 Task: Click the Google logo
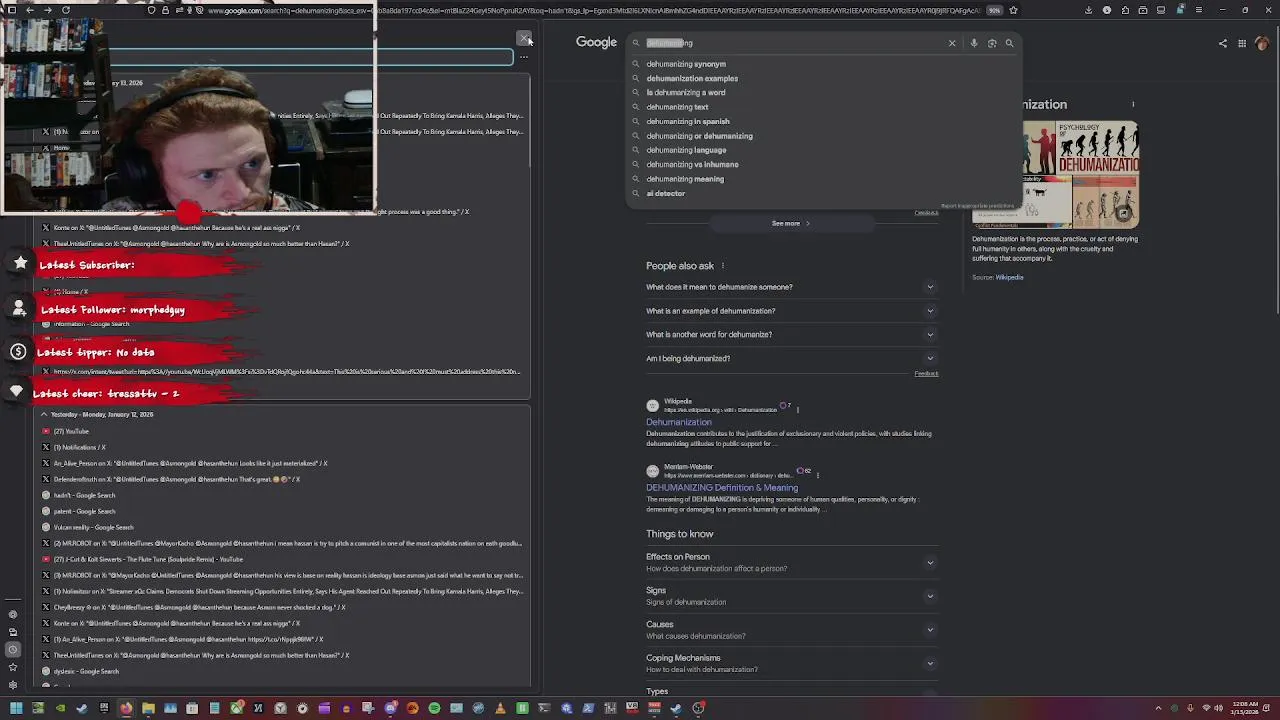point(596,42)
